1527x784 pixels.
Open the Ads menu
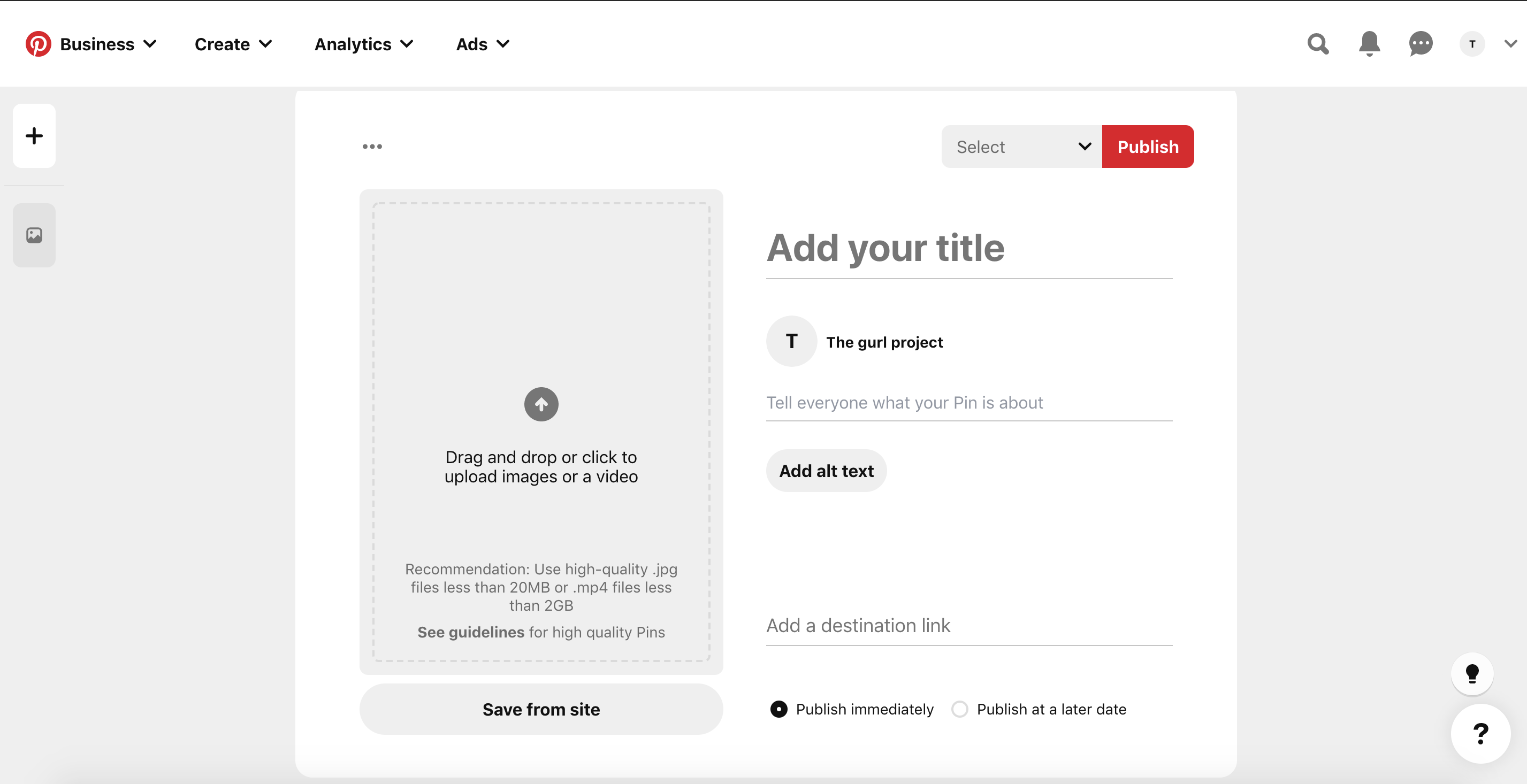483,44
